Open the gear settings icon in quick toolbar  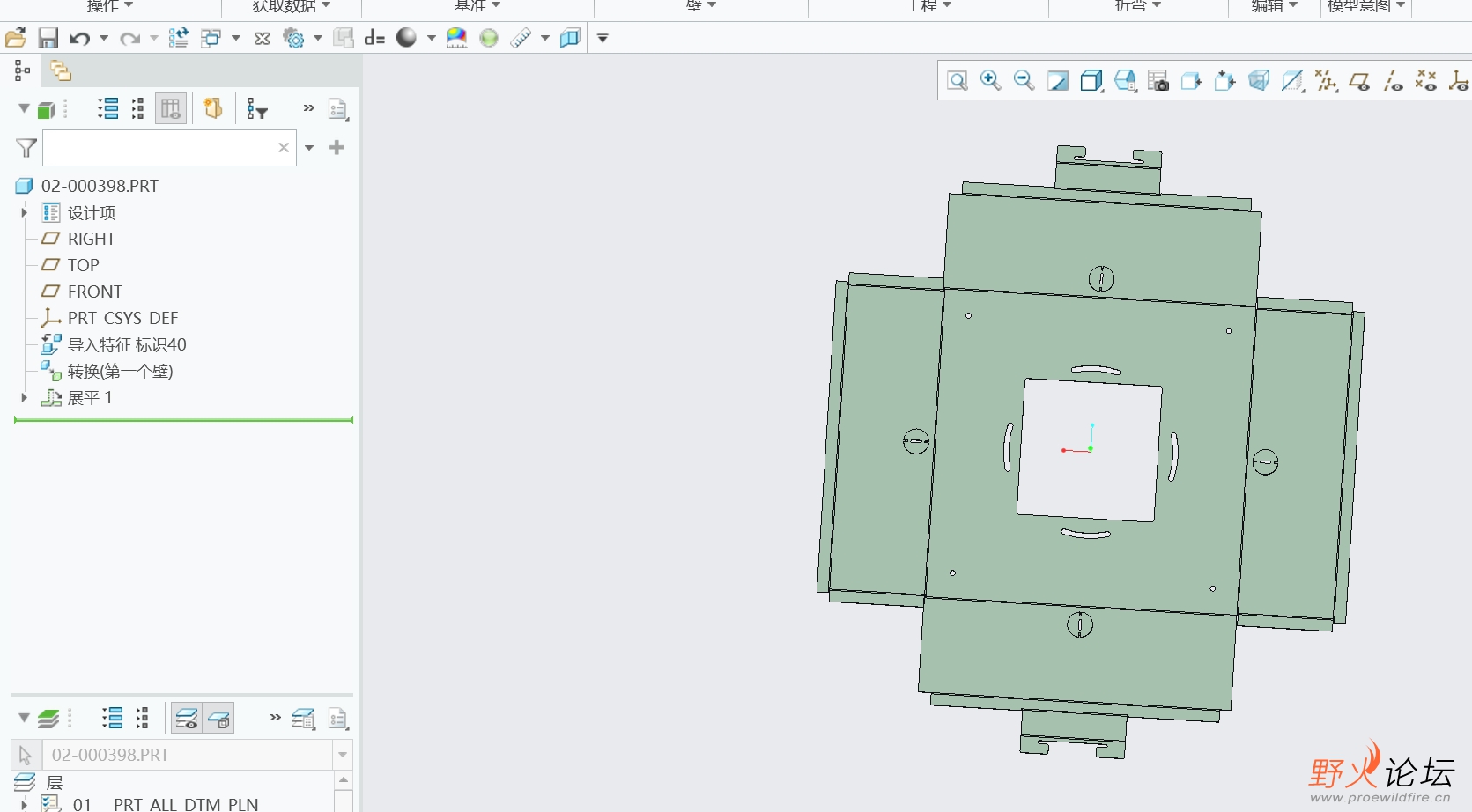293,38
